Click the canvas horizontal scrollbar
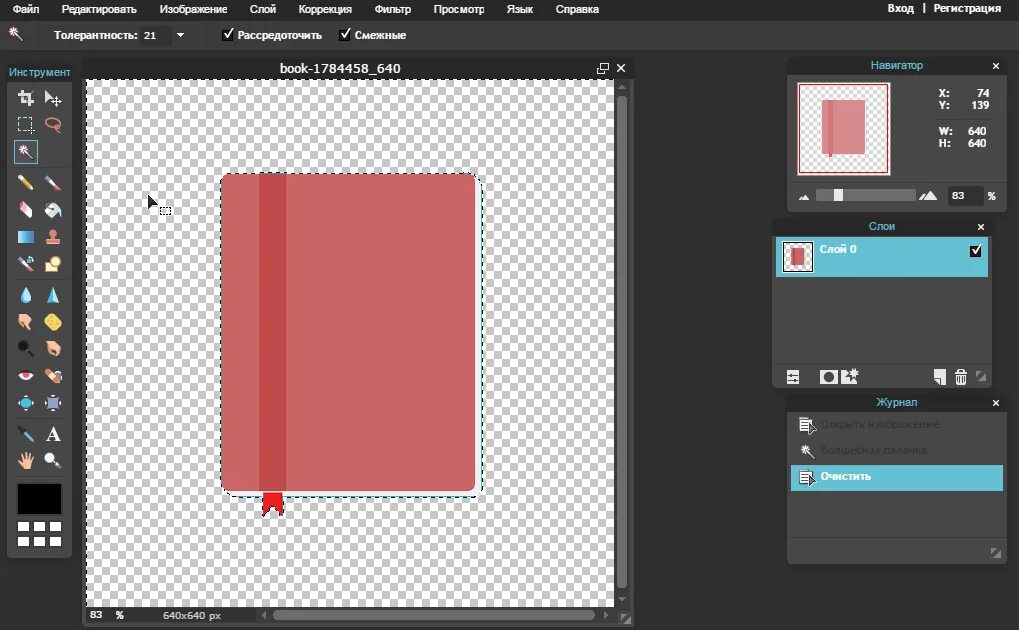Image resolution: width=1019 pixels, height=630 pixels. coord(433,615)
